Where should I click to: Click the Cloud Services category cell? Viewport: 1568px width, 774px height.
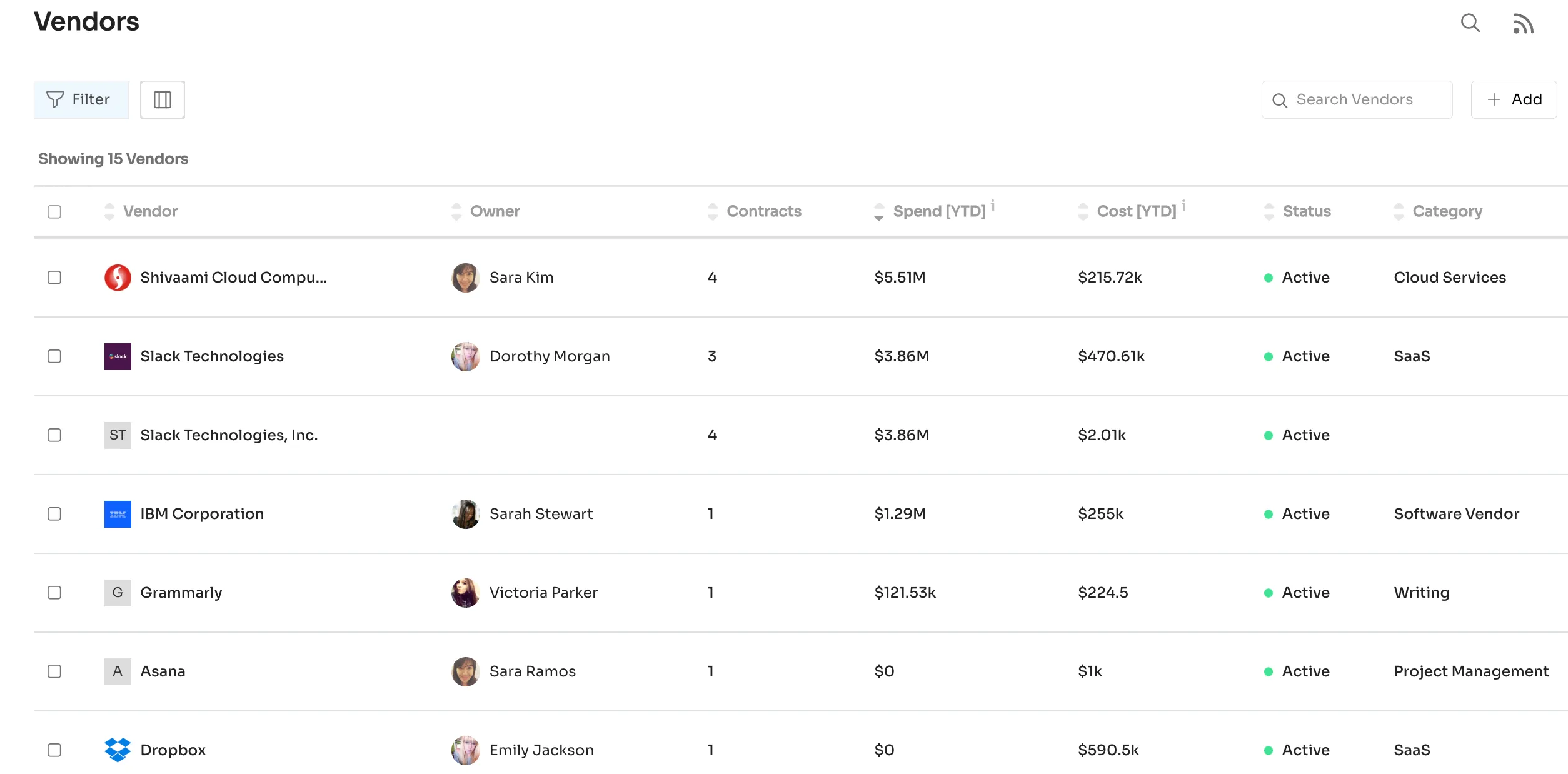[1450, 278]
